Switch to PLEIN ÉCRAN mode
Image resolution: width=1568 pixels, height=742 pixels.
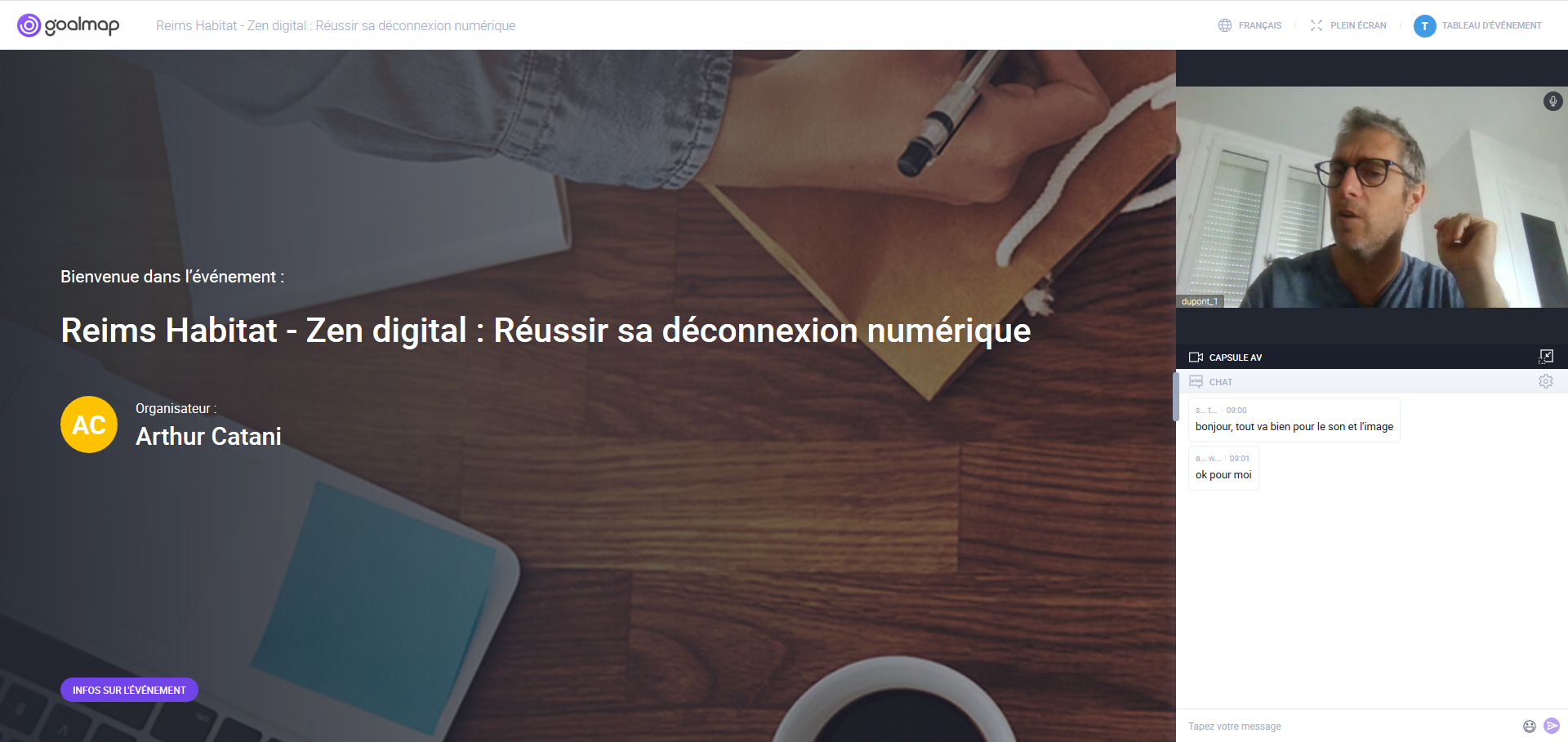pyautogui.click(x=1358, y=26)
